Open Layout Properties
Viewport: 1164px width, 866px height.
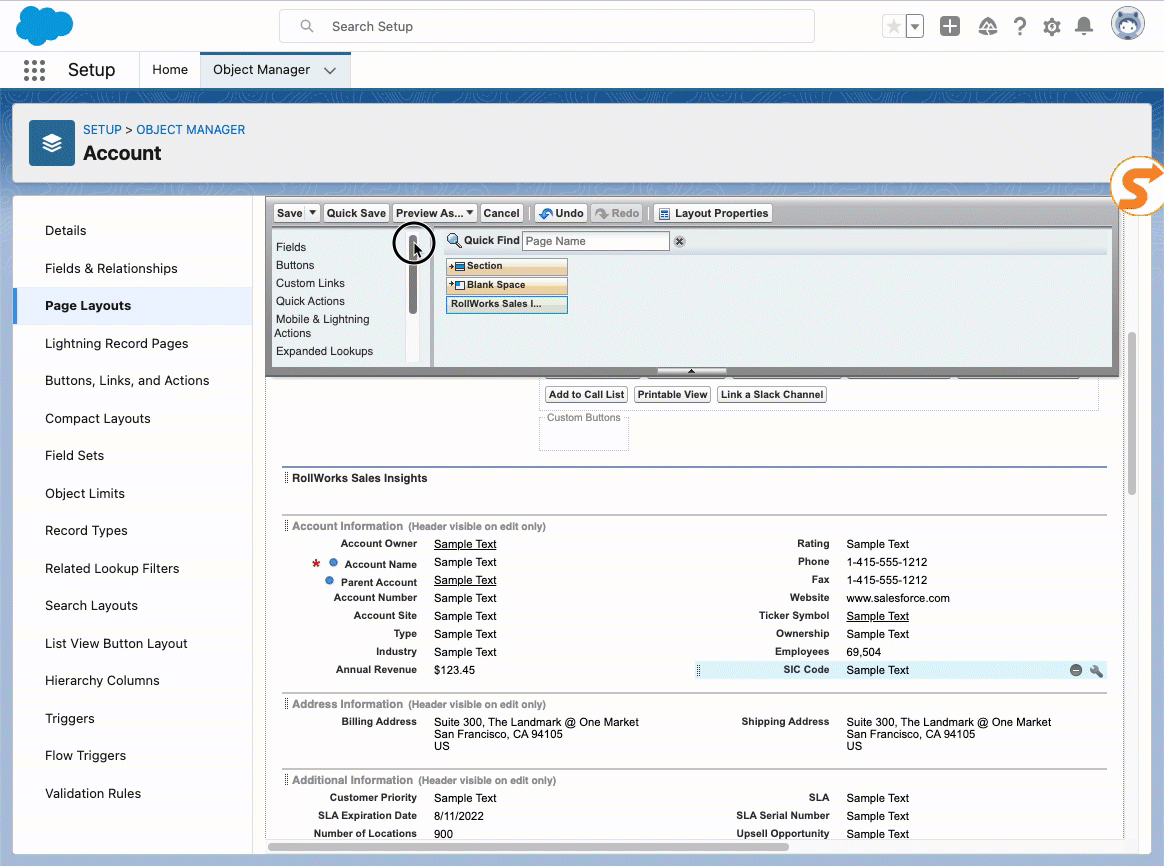(x=714, y=213)
